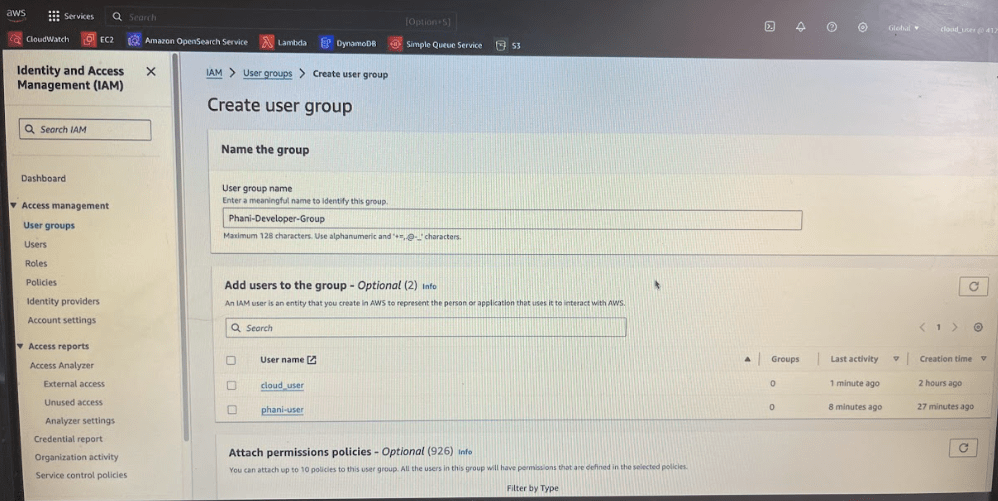998x501 pixels.
Task: Tick the checkbox for phani-user
Action: [231, 409]
